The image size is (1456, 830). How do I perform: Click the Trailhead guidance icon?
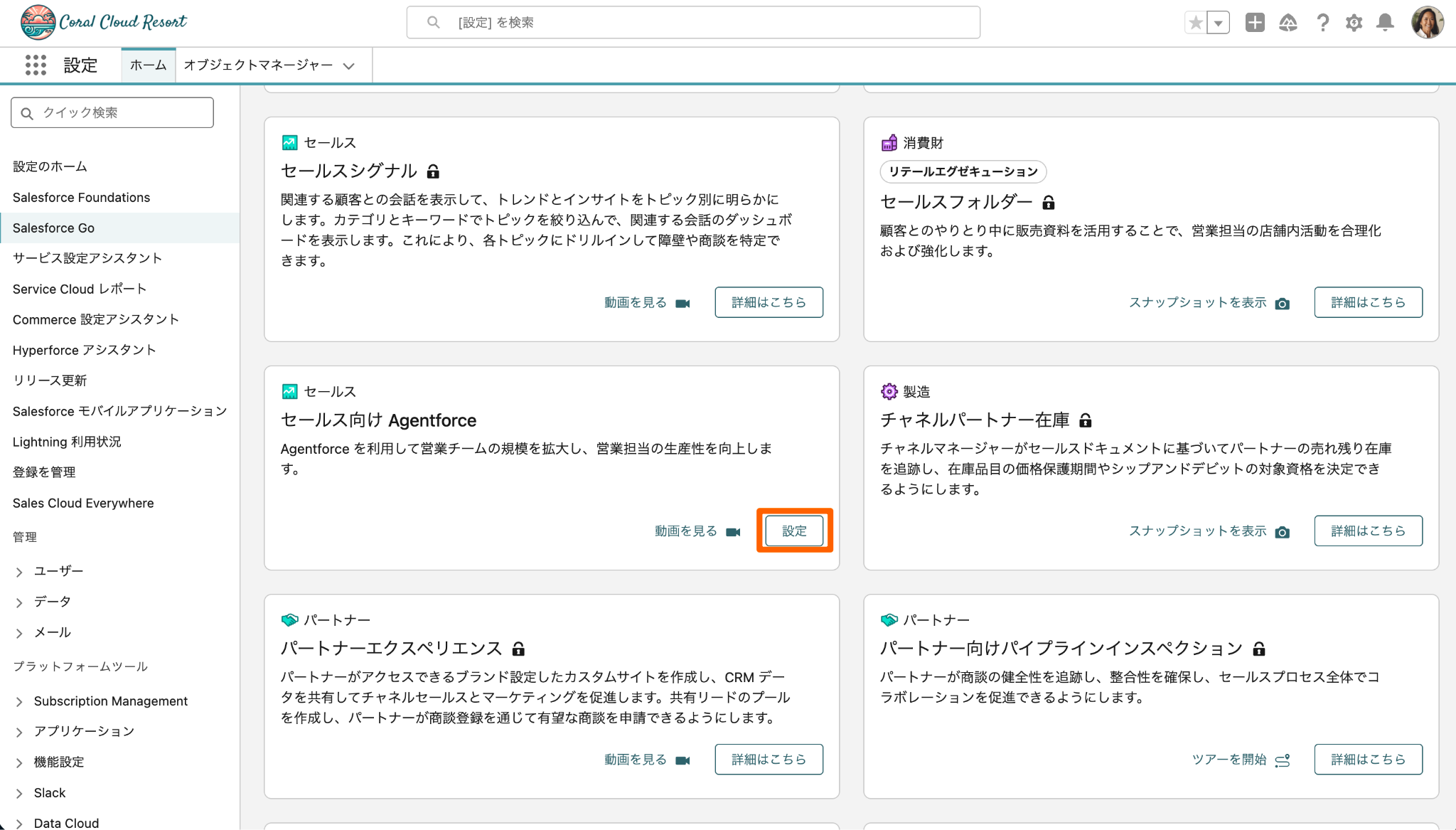click(x=1288, y=23)
